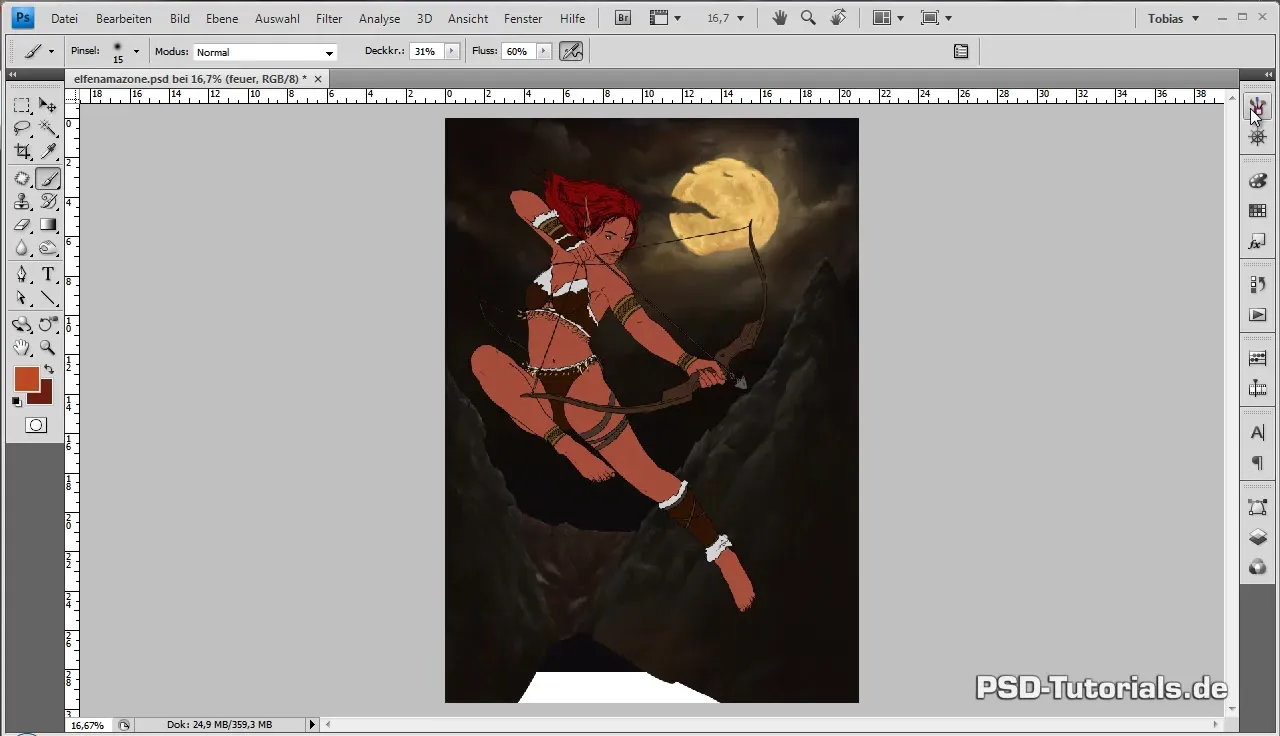1280x736 pixels.
Task: Swap foreground and background colors
Action: tap(49, 370)
